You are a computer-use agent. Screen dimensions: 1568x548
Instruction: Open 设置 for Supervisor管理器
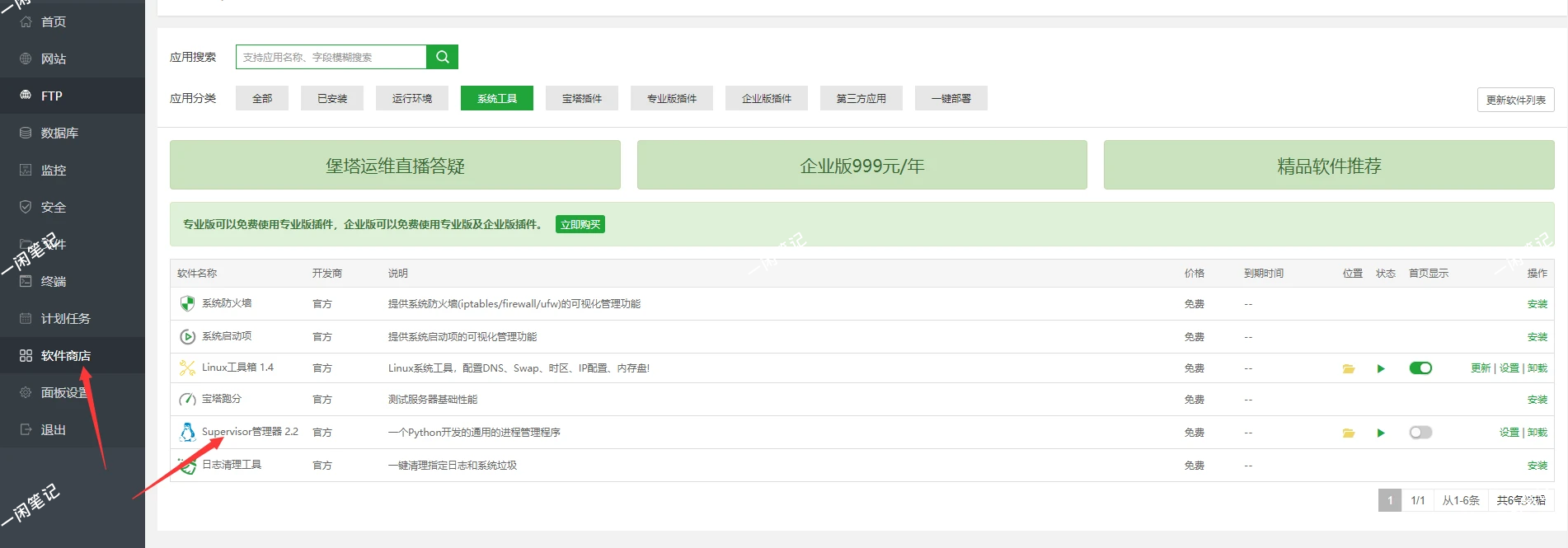click(x=1509, y=433)
